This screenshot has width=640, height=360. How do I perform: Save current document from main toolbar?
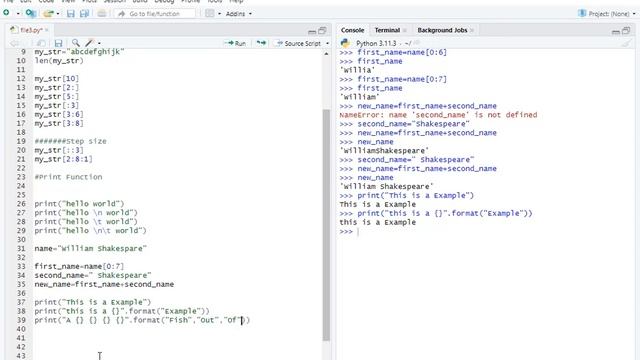click(x=71, y=13)
